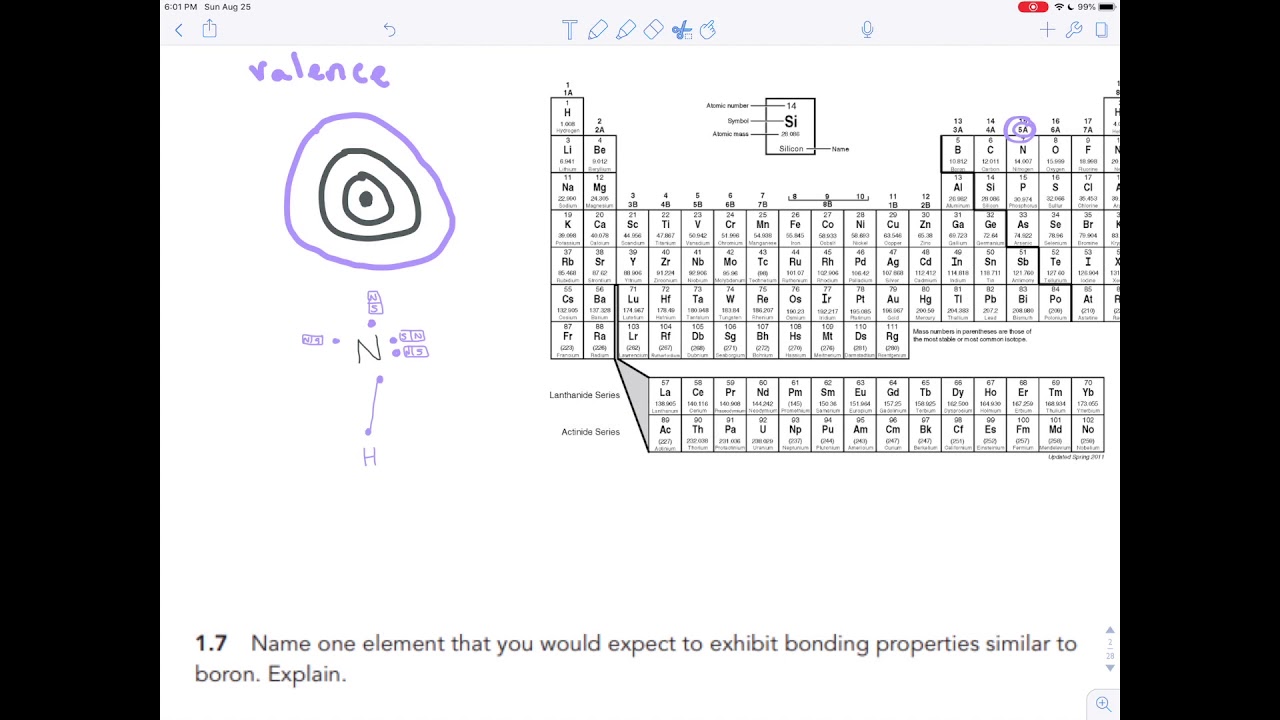Tap the Nitrogen N cell in table
This screenshot has height=720, width=1280.
tap(1022, 154)
